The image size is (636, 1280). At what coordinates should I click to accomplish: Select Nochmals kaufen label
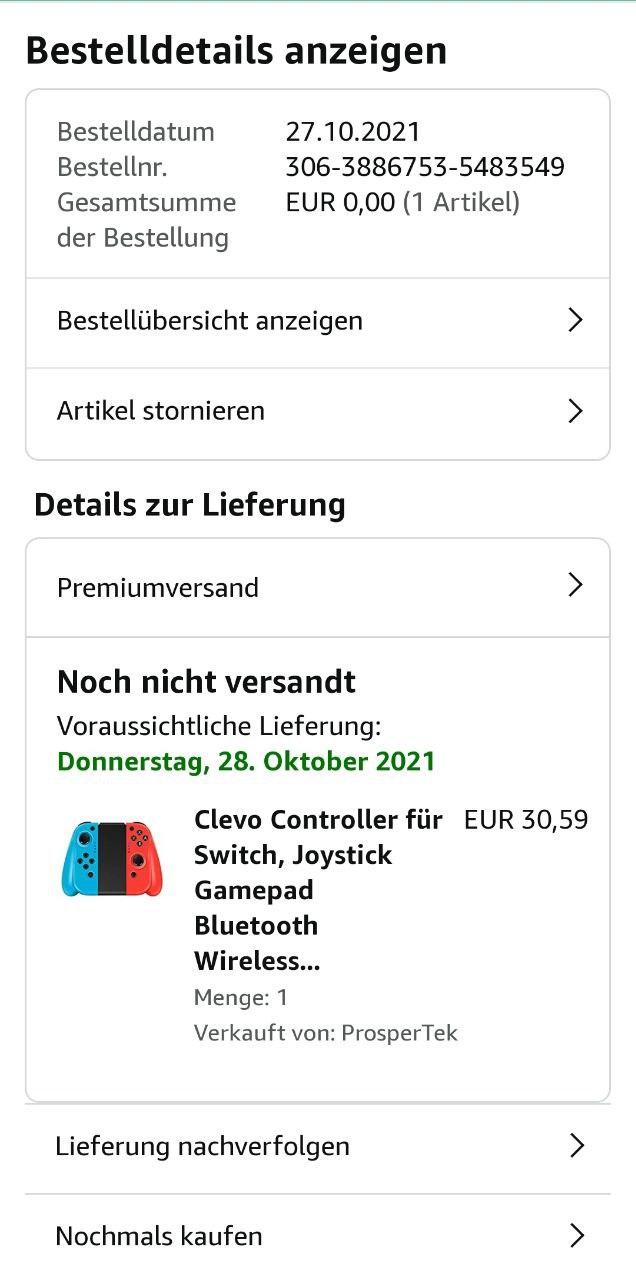(159, 1236)
